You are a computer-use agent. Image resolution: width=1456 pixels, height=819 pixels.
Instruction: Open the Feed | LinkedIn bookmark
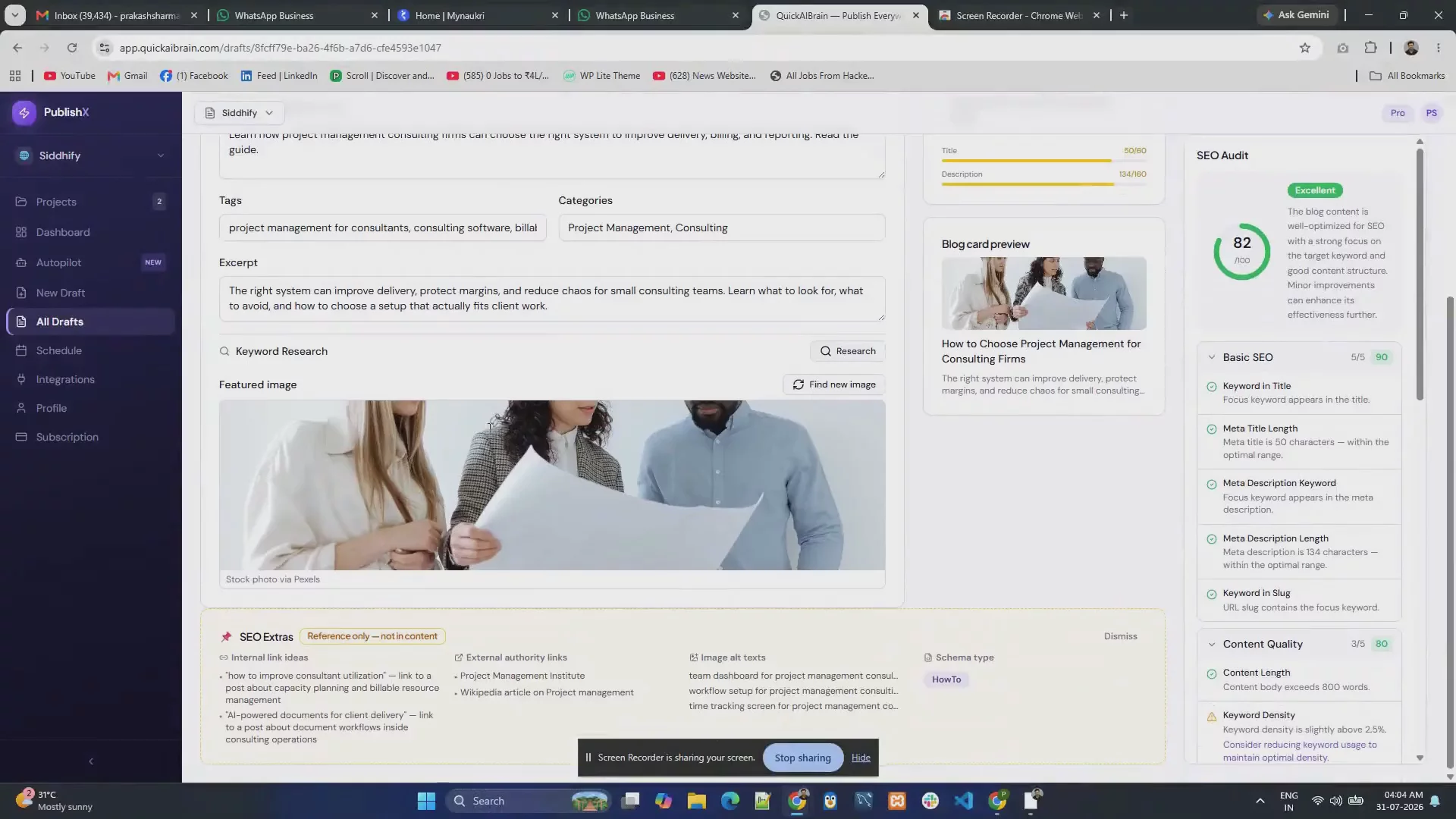pyautogui.click(x=279, y=76)
